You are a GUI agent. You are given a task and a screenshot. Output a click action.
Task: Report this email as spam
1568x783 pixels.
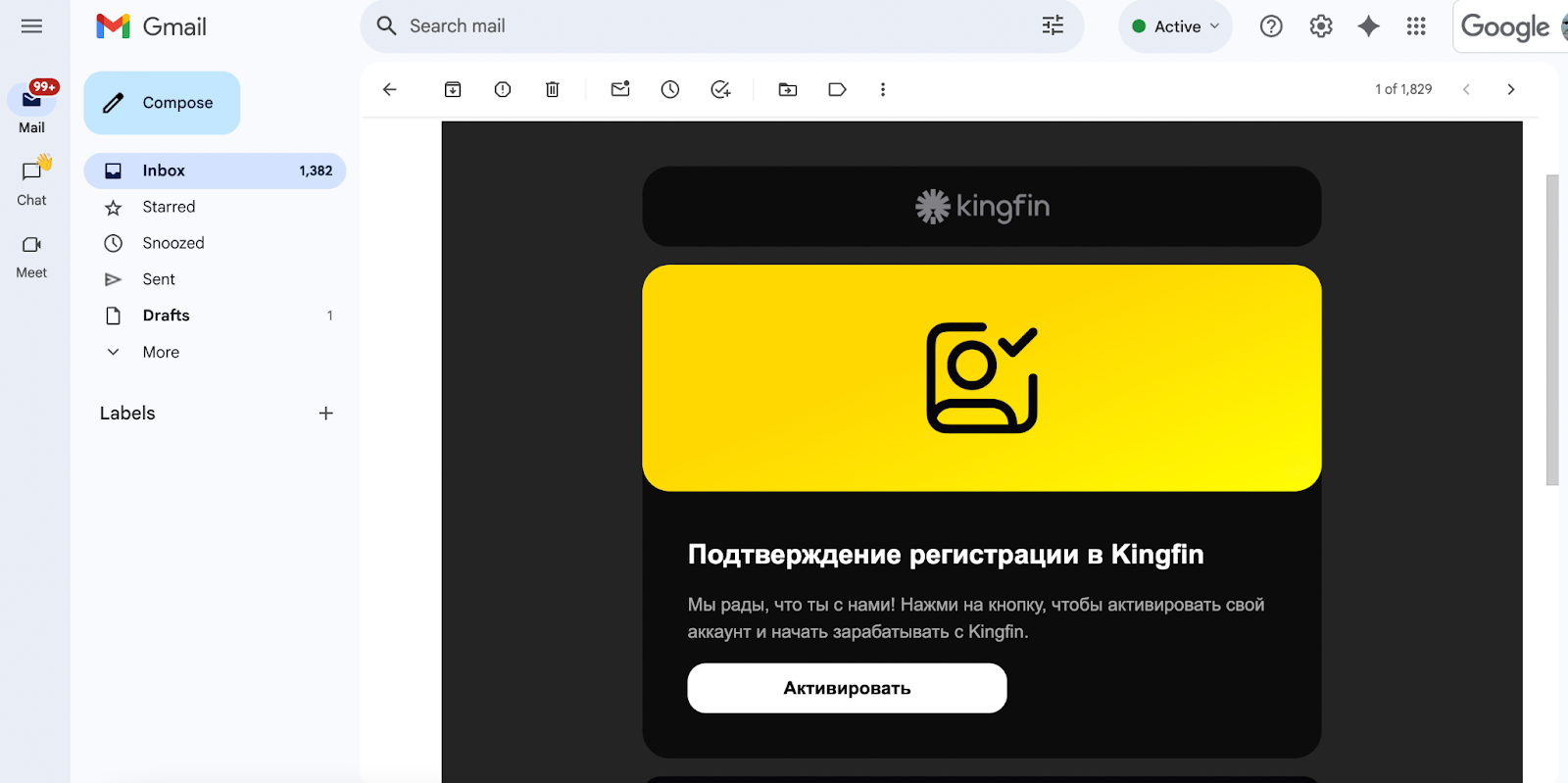click(x=503, y=89)
